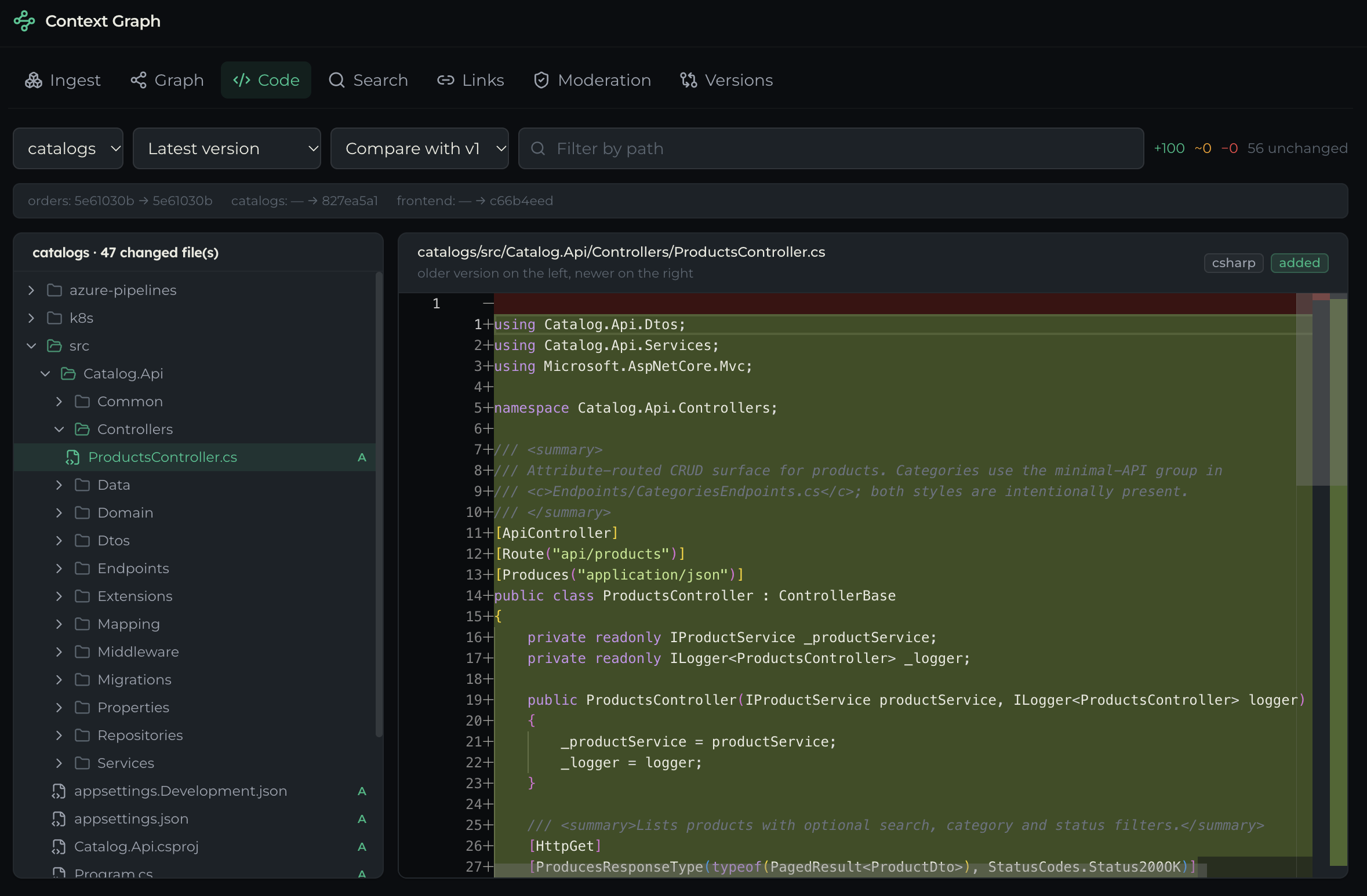Switch to the Graph tab
Screen dimensions: 1367x896
point(168,80)
